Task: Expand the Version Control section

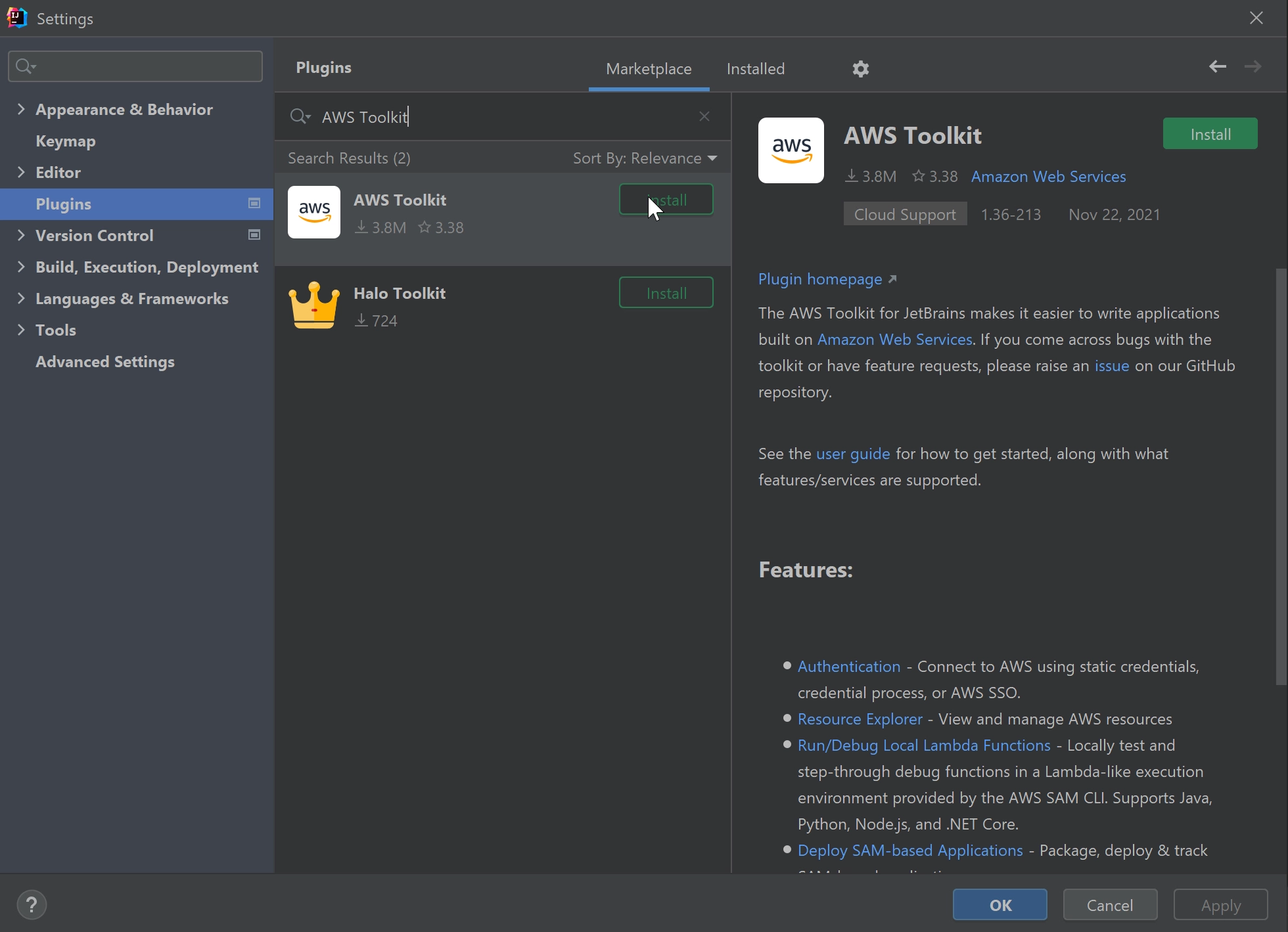Action: 20,235
